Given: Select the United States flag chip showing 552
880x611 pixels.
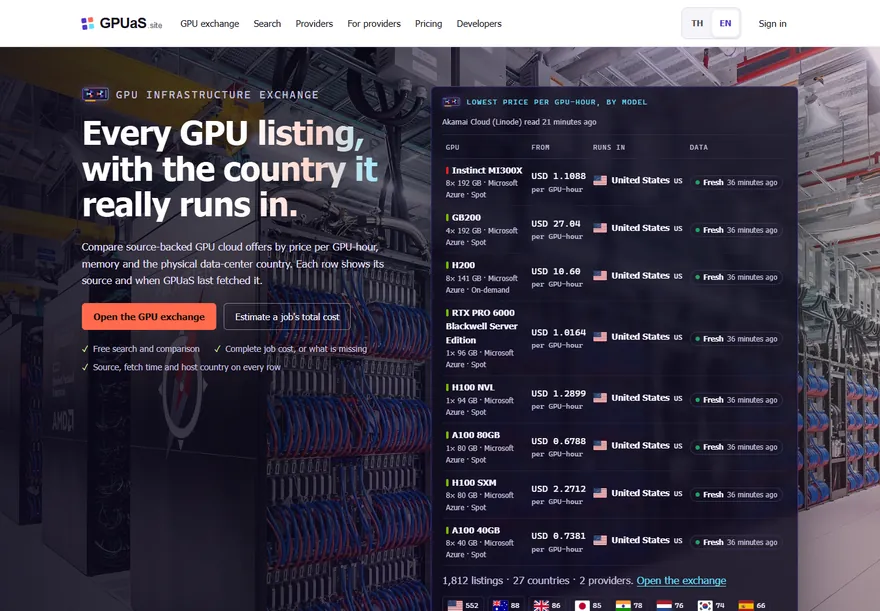Looking at the screenshot, I should click(463, 605).
